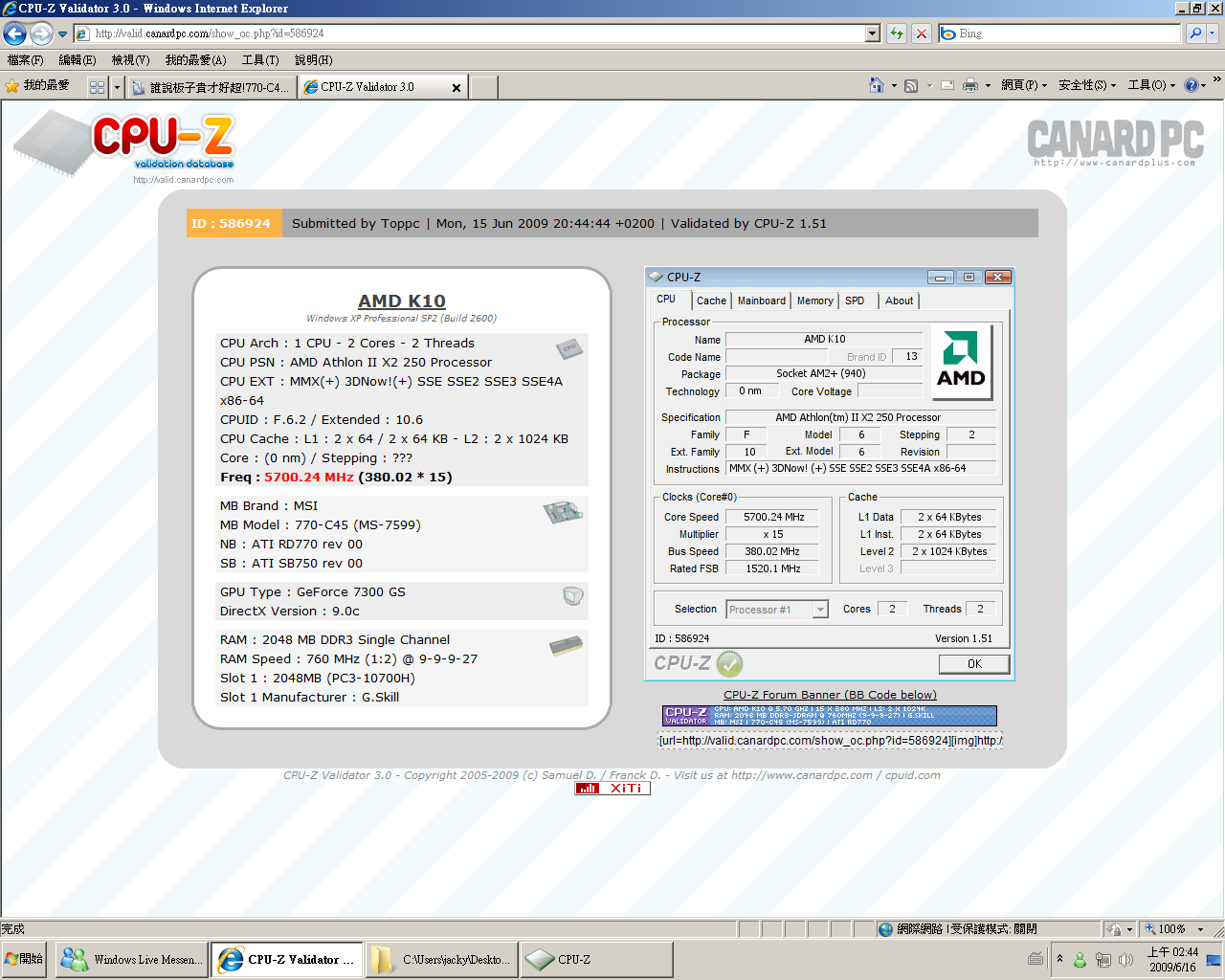Click the IE Forward arrow button

[41, 33]
